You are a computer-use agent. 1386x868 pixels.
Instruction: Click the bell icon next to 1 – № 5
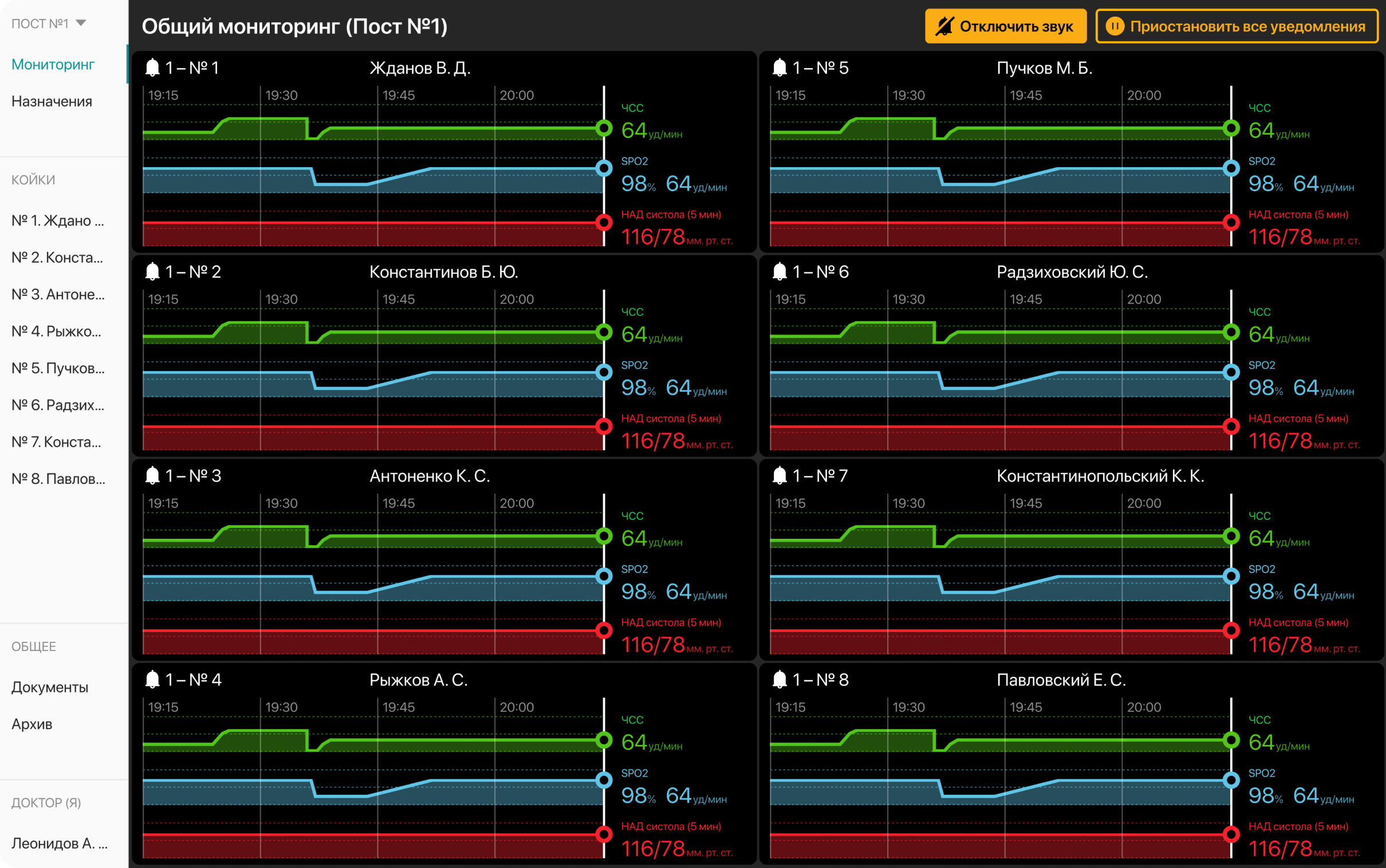(779, 68)
